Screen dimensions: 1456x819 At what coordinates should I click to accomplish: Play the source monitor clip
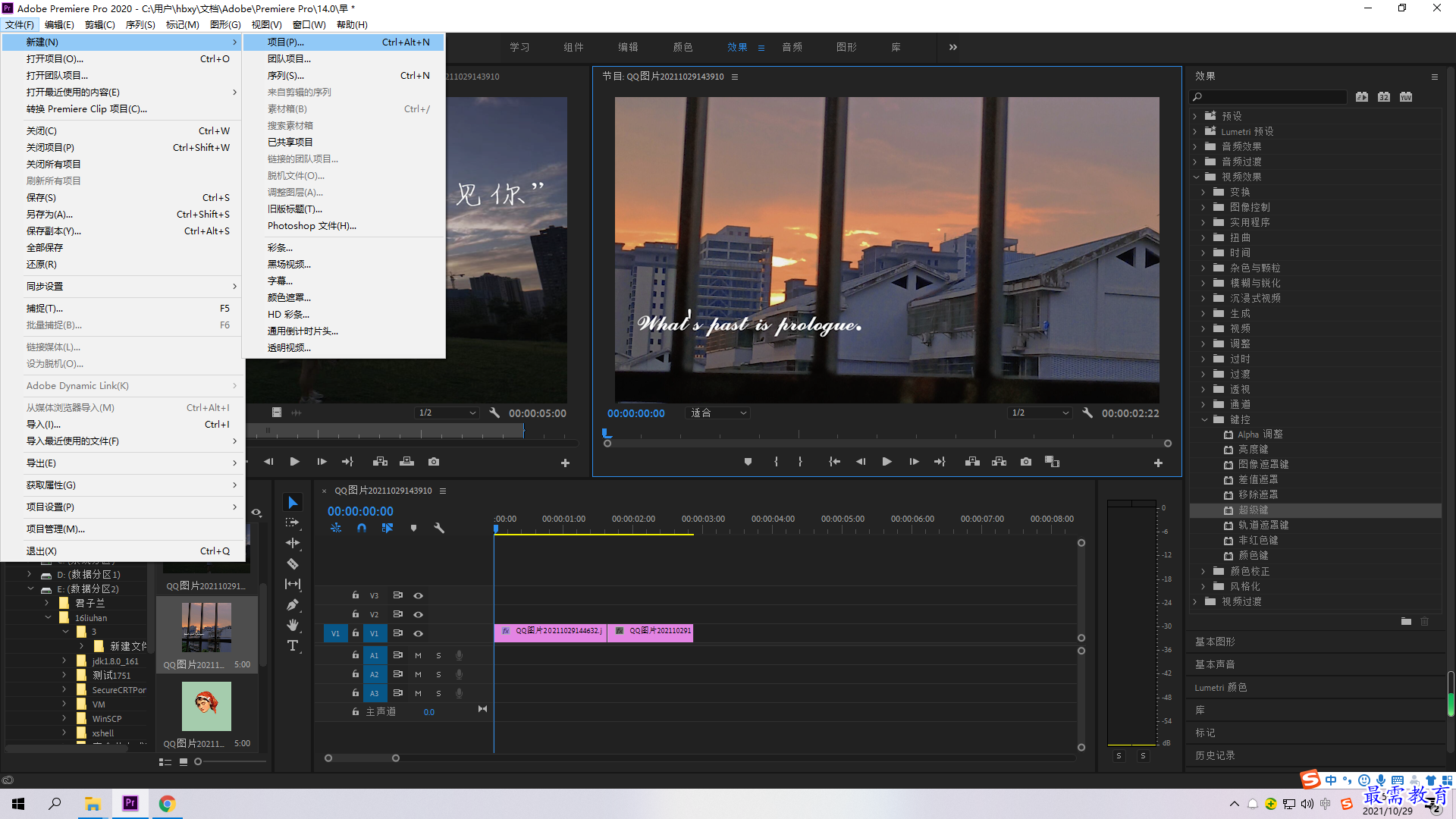[x=295, y=462]
